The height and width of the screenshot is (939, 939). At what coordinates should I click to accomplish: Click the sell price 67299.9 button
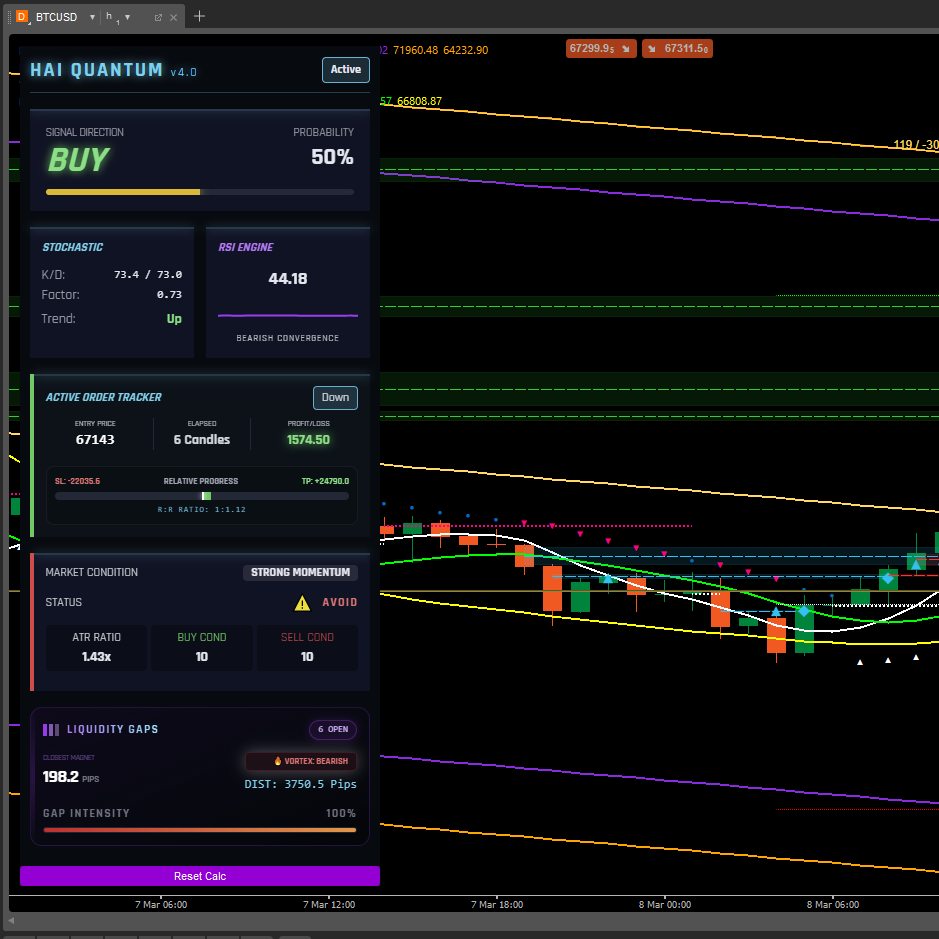click(x=601, y=48)
